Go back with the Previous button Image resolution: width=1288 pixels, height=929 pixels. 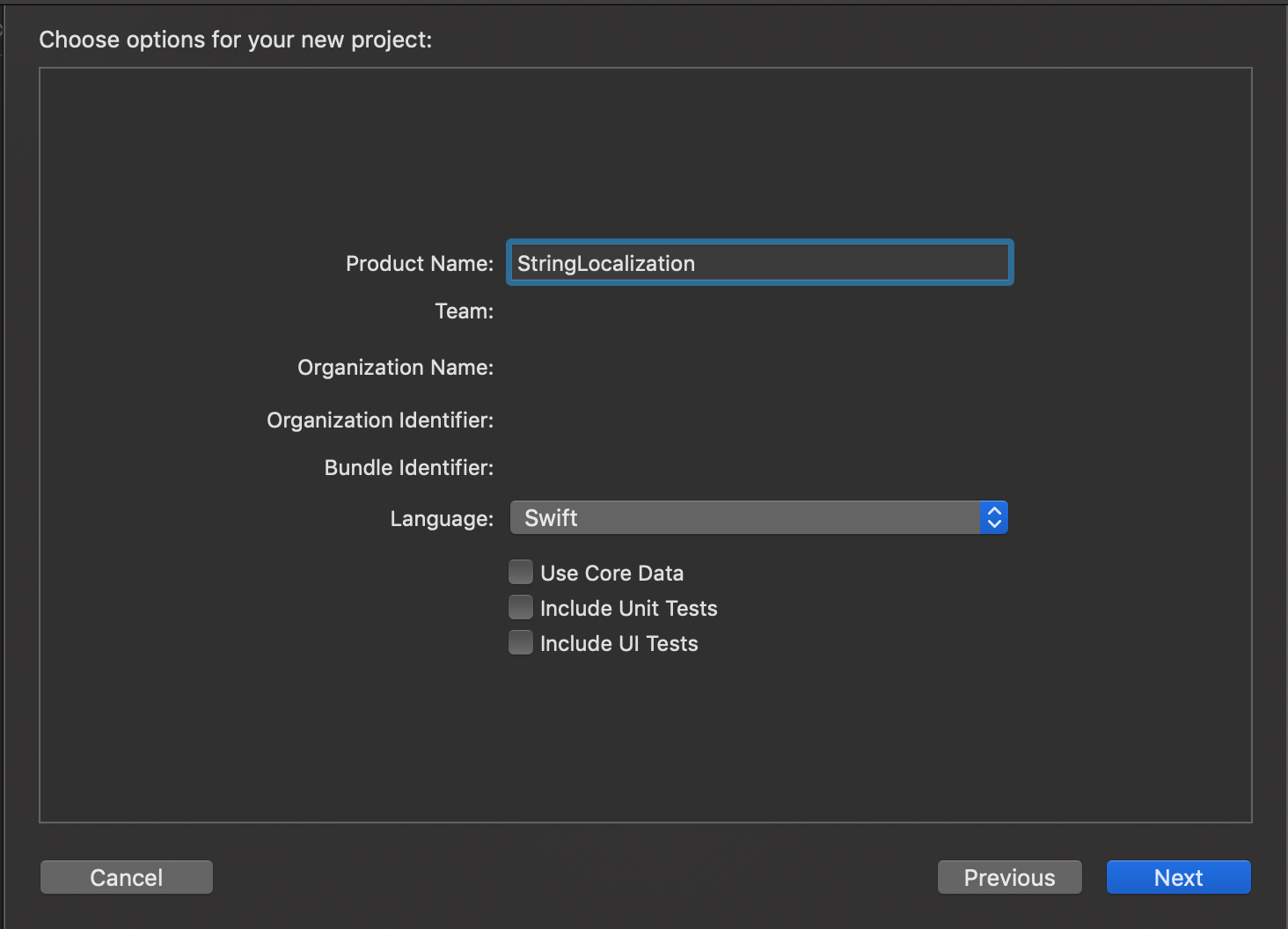(x=1009, y=877)
